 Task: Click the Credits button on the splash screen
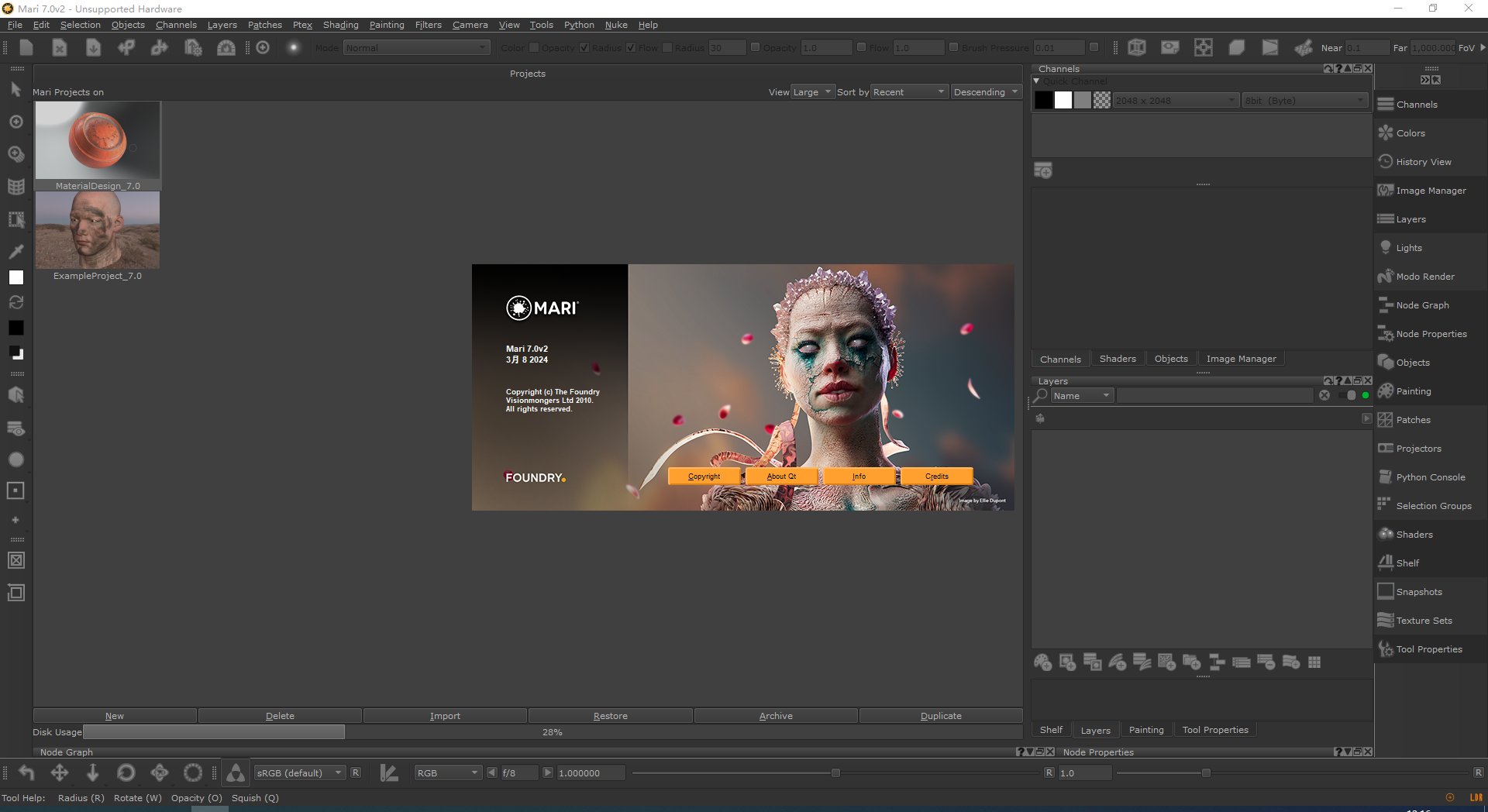click(x=936, y=477)
